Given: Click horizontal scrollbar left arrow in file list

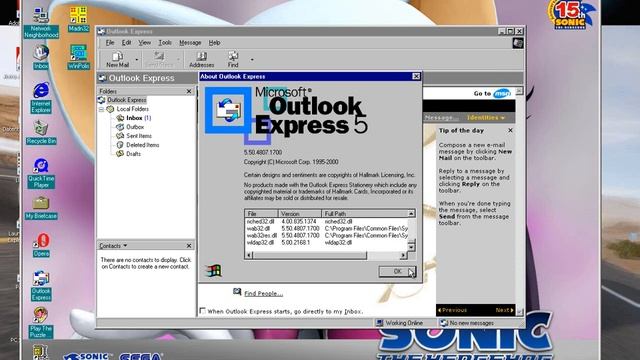Looking at the screenshot, I should (x=249, y=256).
